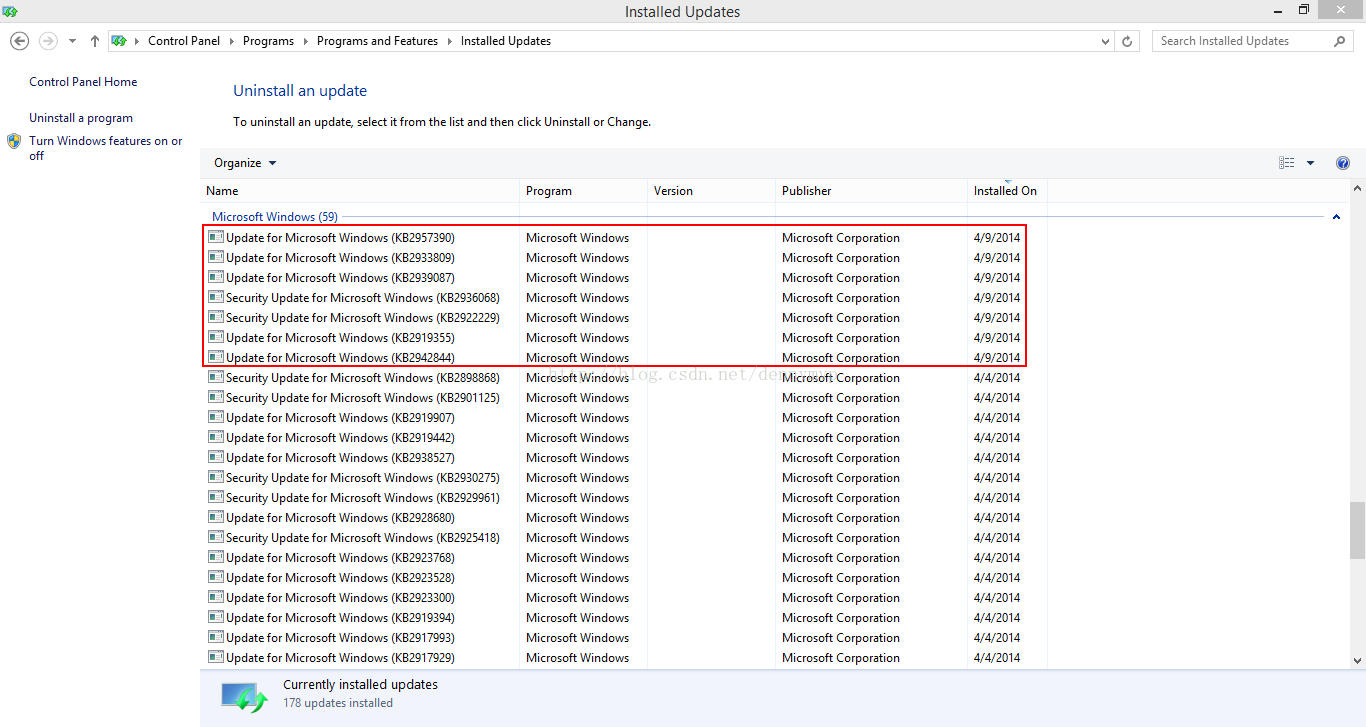Select Update for Microsoft Windows (KB2923300)
The width and height of the screenshot is (1366, 727).
tap(340, 598)
